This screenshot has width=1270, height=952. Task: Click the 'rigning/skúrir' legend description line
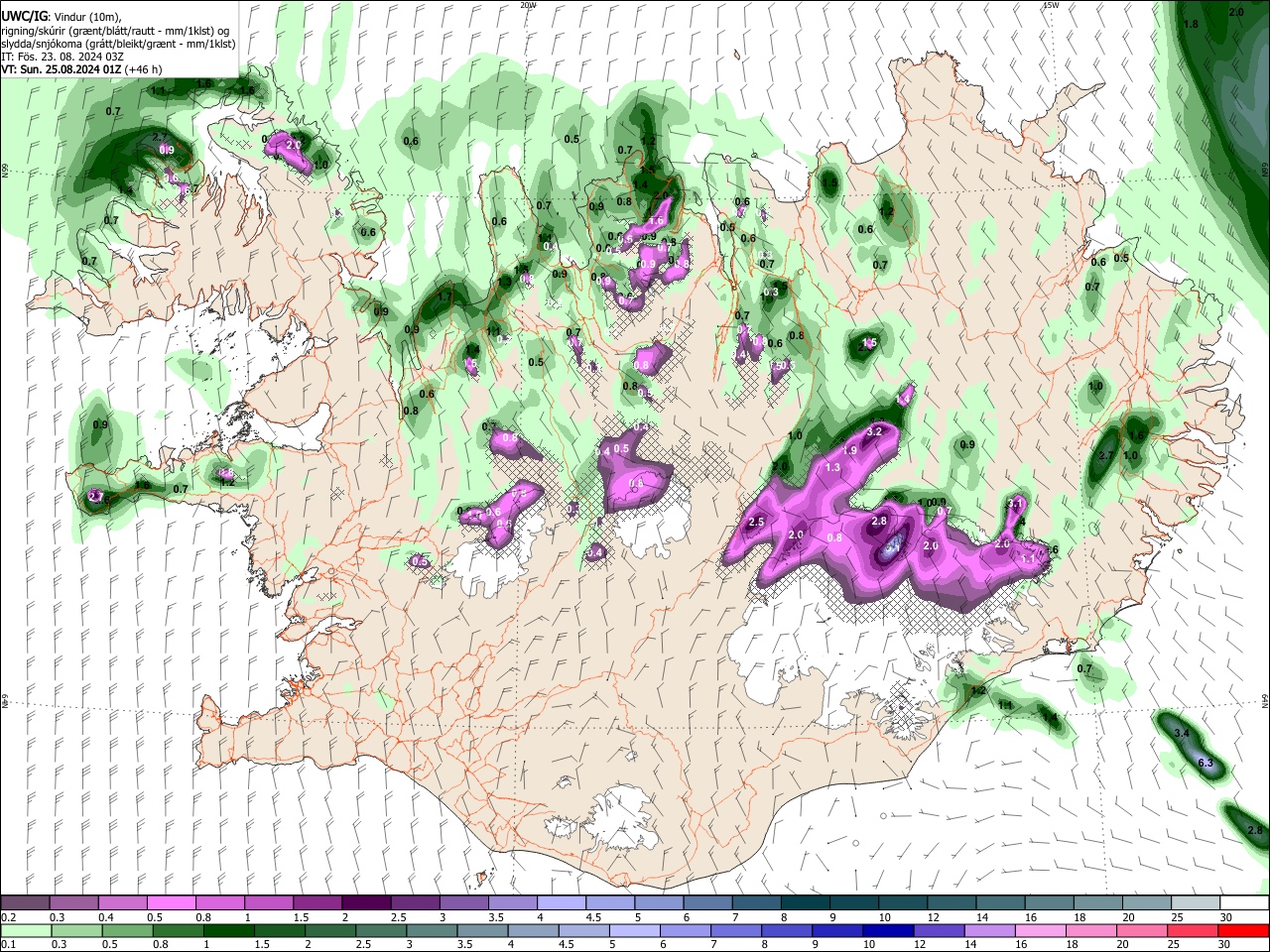(115, 31)
